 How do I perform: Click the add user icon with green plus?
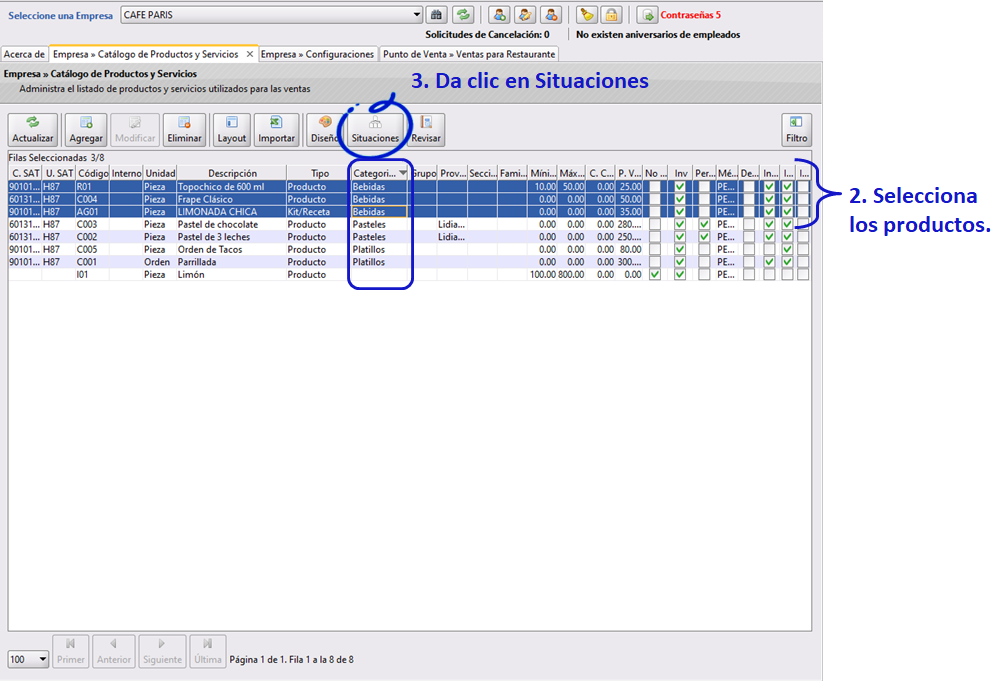click(499, 15)
